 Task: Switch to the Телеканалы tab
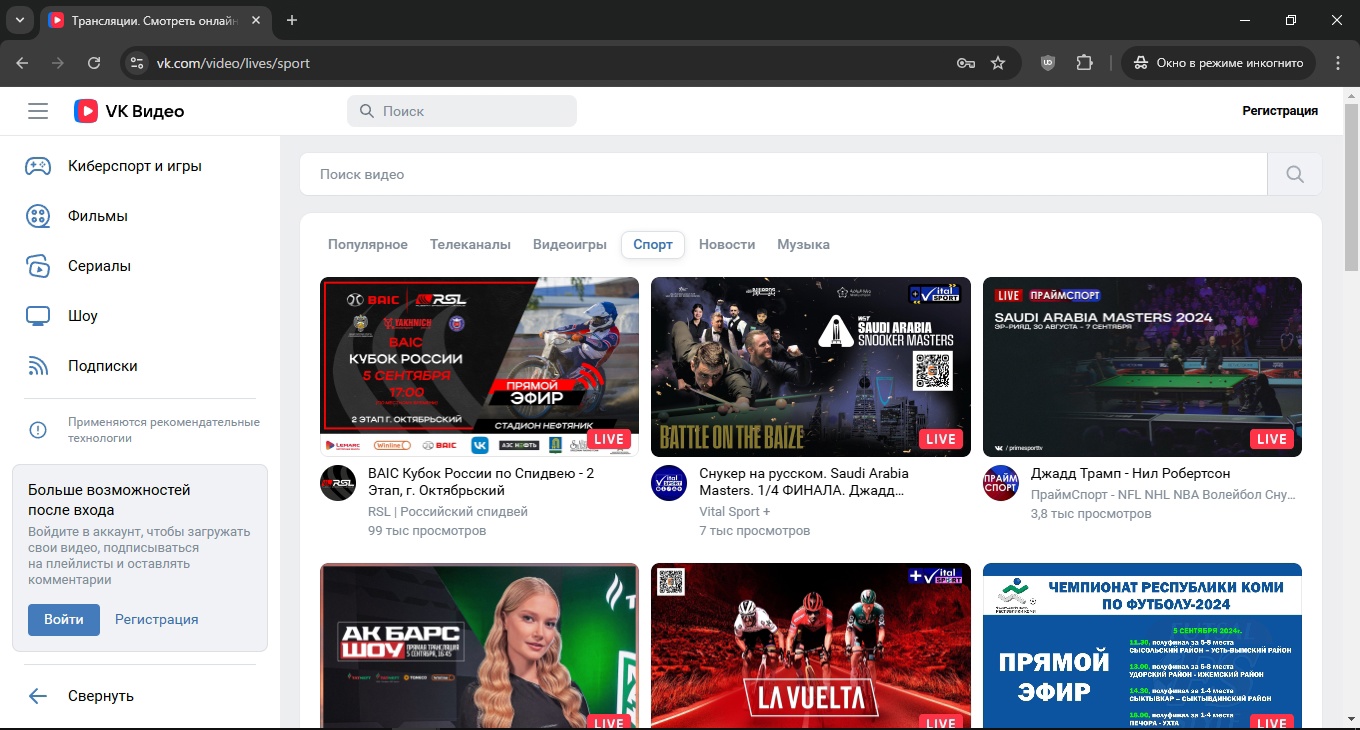coord(470,244)
